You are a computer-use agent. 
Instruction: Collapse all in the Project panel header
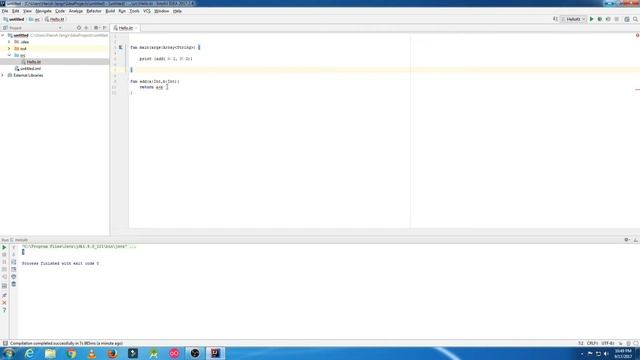(86, 28)
